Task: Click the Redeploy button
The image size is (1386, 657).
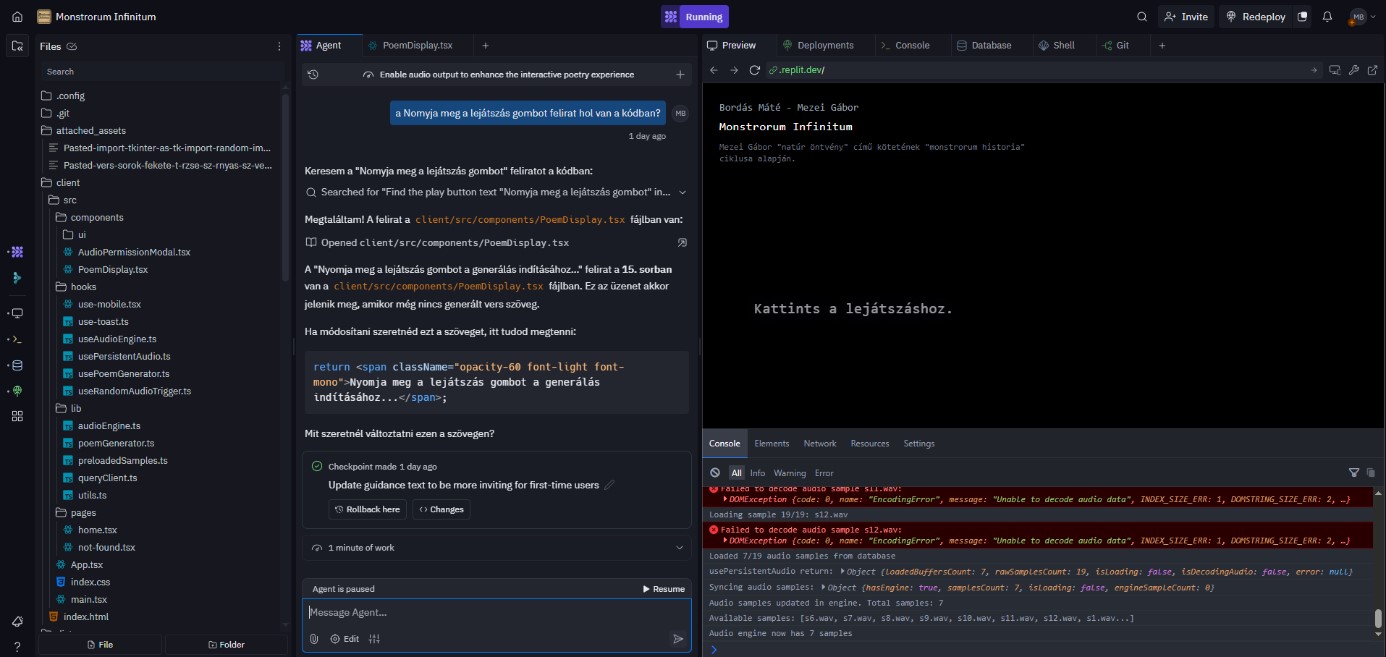Action: coord(1256,17)
